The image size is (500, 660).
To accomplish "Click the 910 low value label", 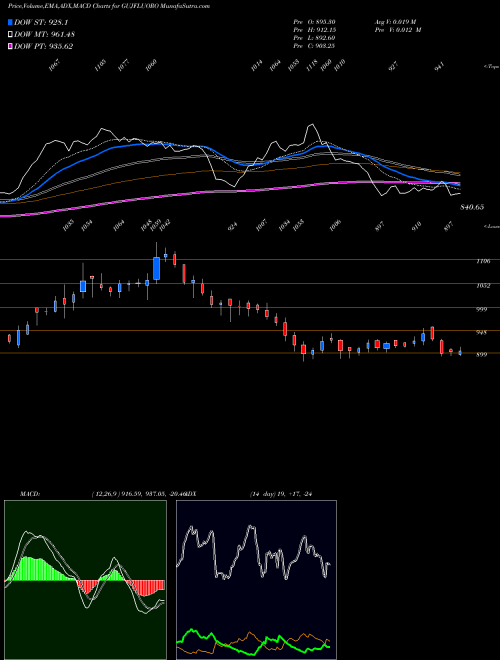I will (417, 226).
